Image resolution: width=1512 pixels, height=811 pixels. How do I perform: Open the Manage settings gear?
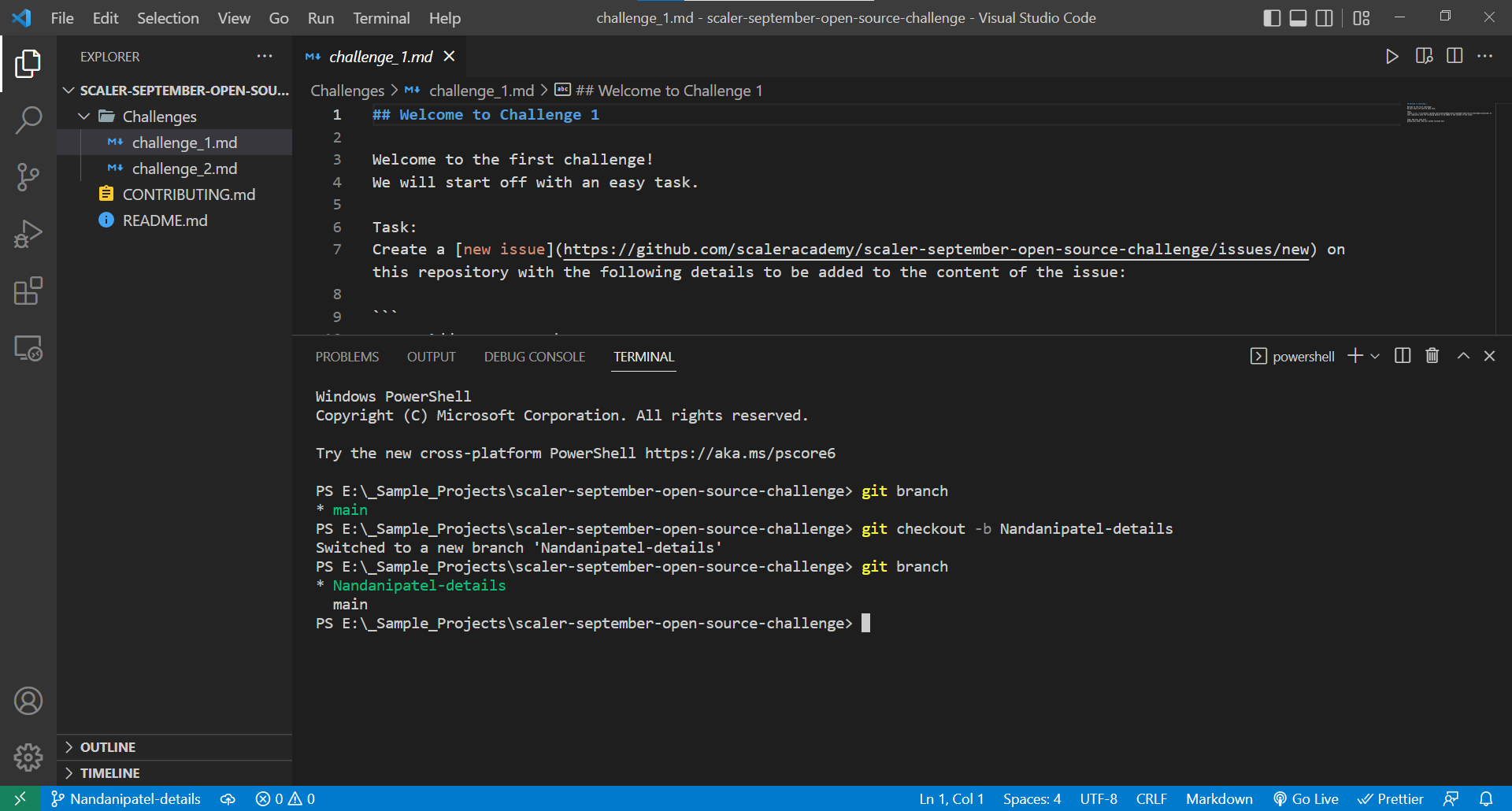click(x=28, y=757)
